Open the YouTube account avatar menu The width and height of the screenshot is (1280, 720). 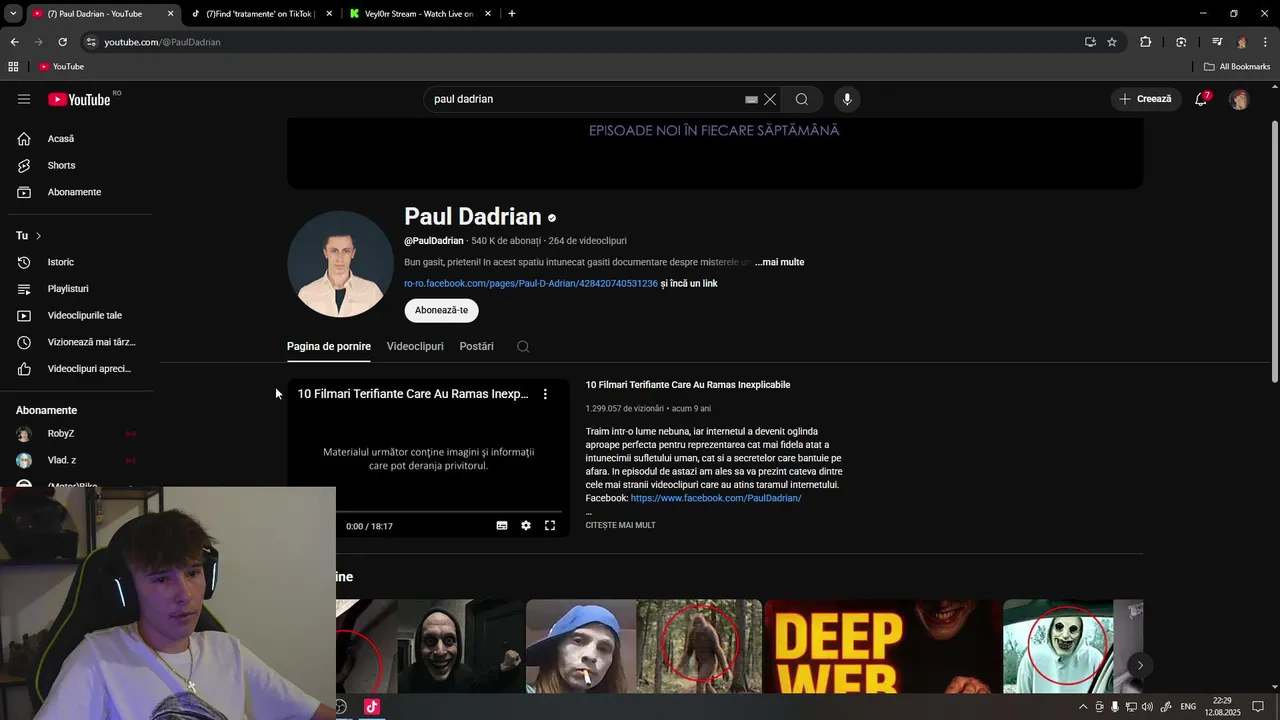(x=1239, y=99)
